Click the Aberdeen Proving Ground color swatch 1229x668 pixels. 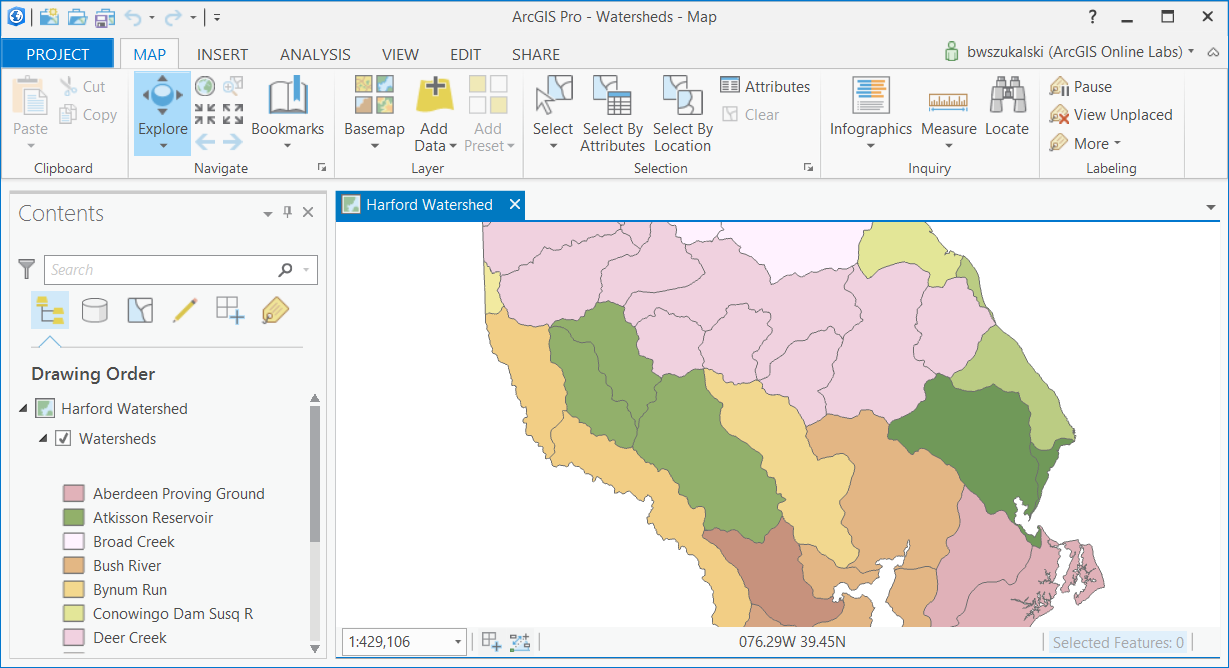73,493
